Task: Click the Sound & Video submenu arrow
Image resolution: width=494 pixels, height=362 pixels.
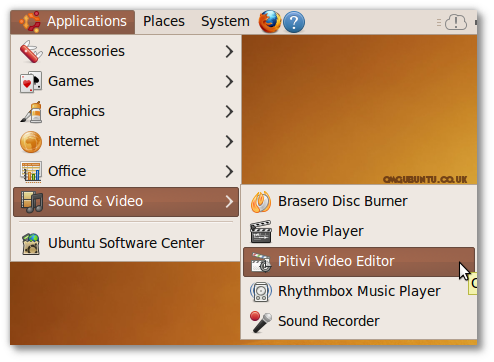Action: coord(229,201)
